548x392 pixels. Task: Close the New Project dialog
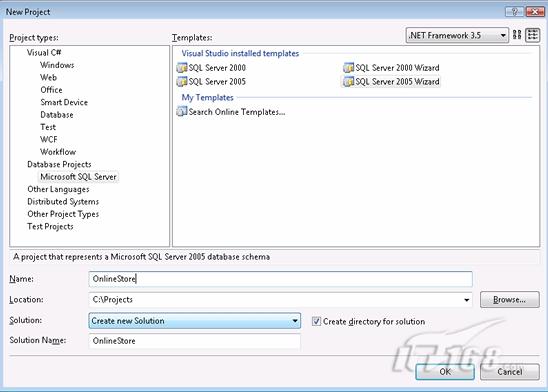[535, 12]
